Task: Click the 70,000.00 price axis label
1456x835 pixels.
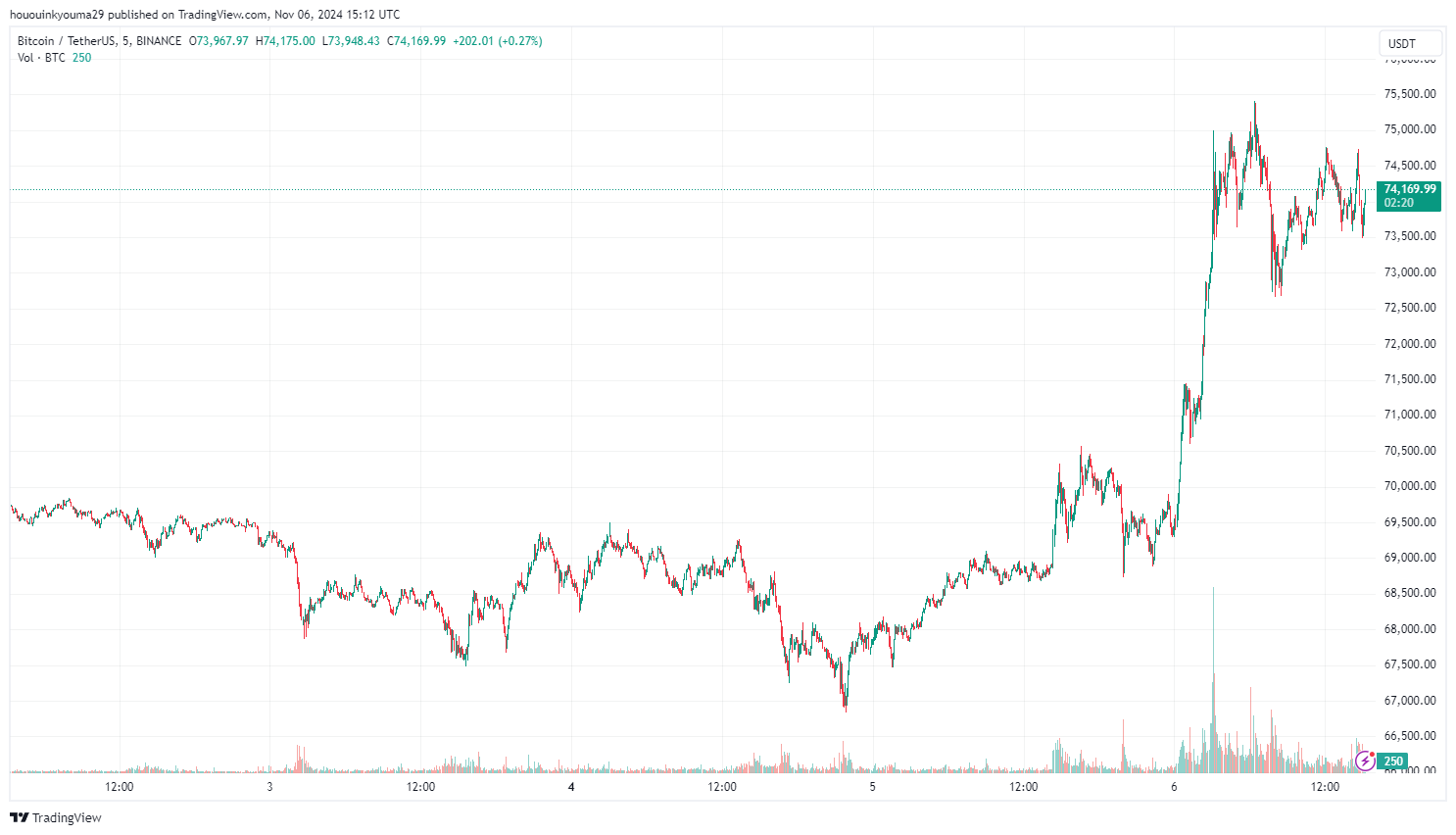Action: coord(1410,486)
